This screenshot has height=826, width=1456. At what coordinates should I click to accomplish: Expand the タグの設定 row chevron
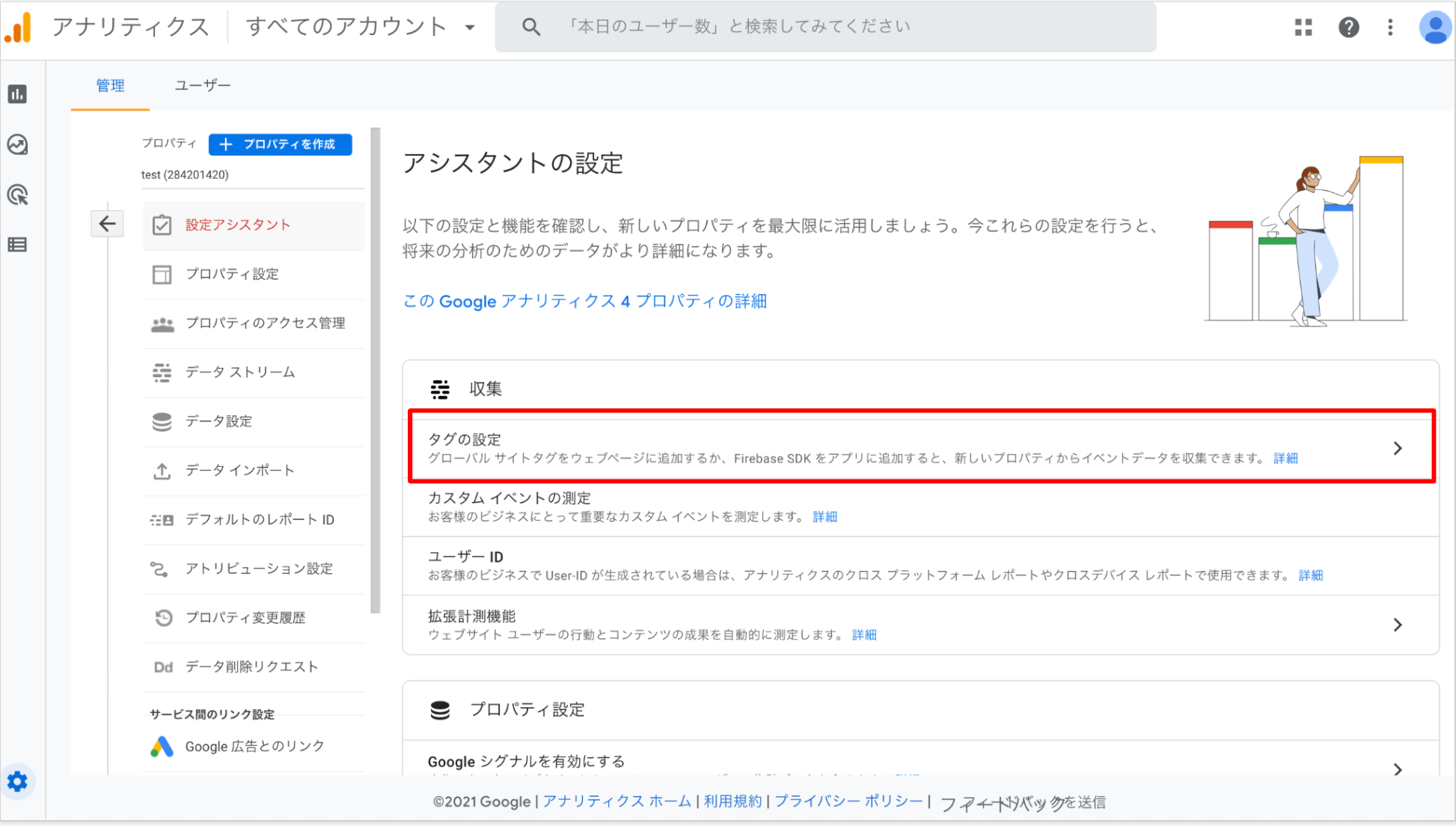pos(1397,448)
